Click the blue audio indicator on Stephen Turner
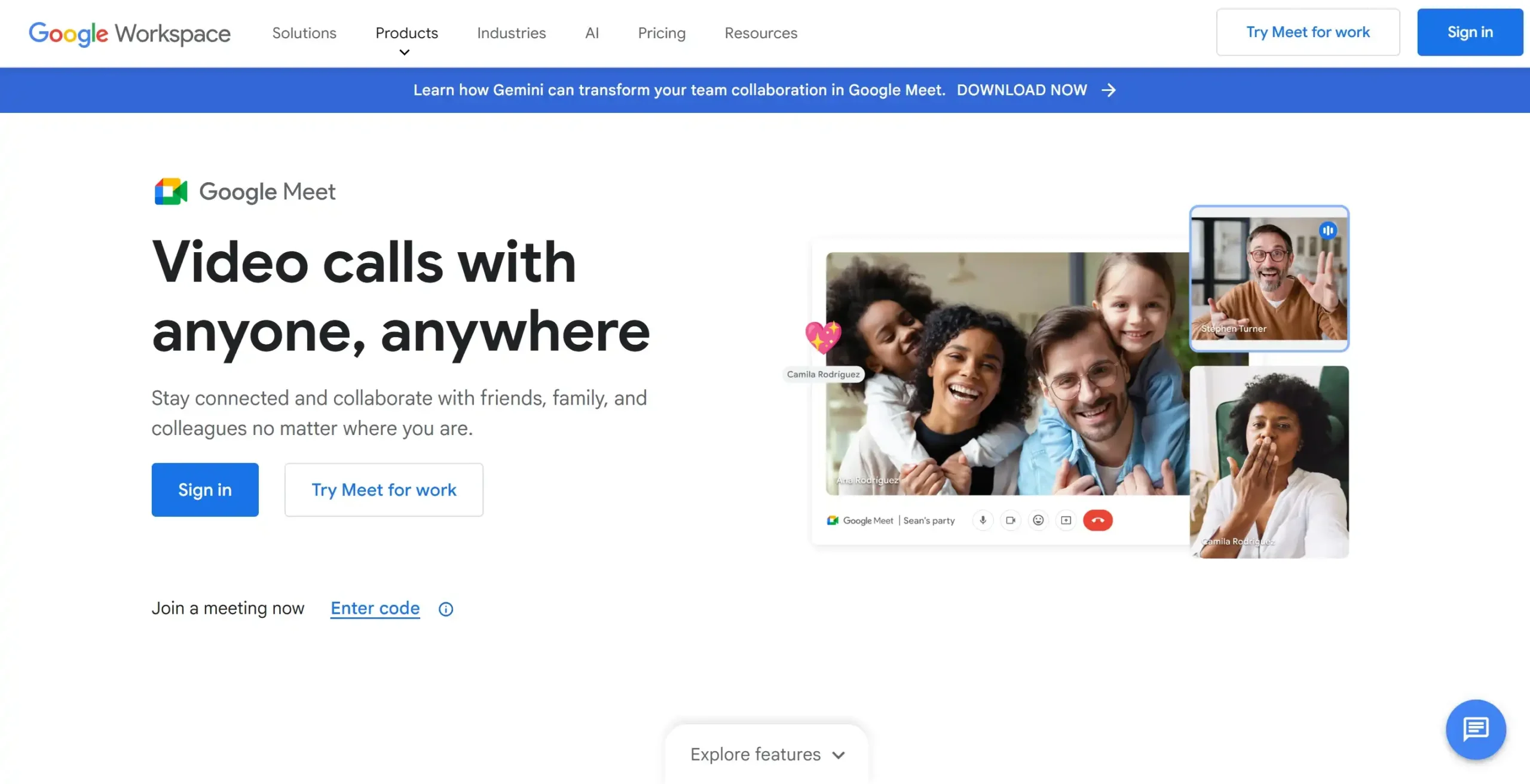Viewport: 1530px width, 784px height. pos(1328,230)
